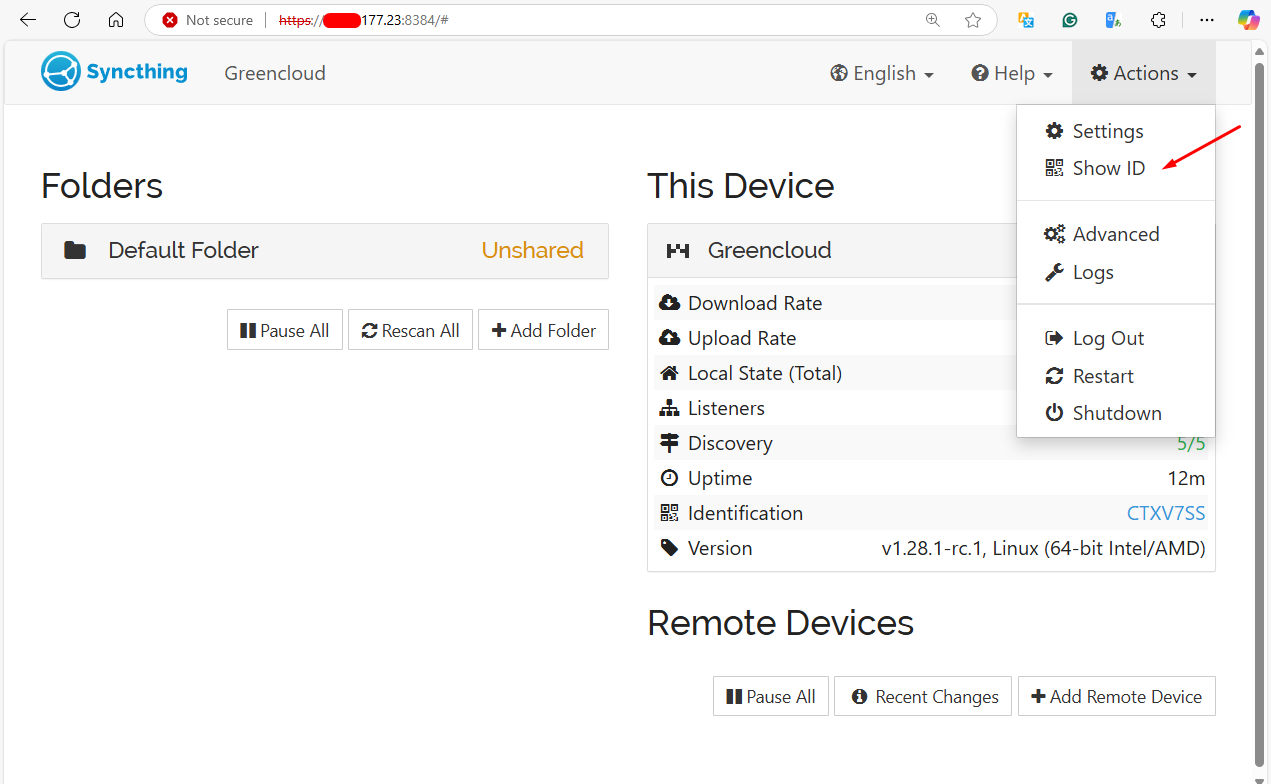Click the Default Folder folder icon

coord(75,250)
